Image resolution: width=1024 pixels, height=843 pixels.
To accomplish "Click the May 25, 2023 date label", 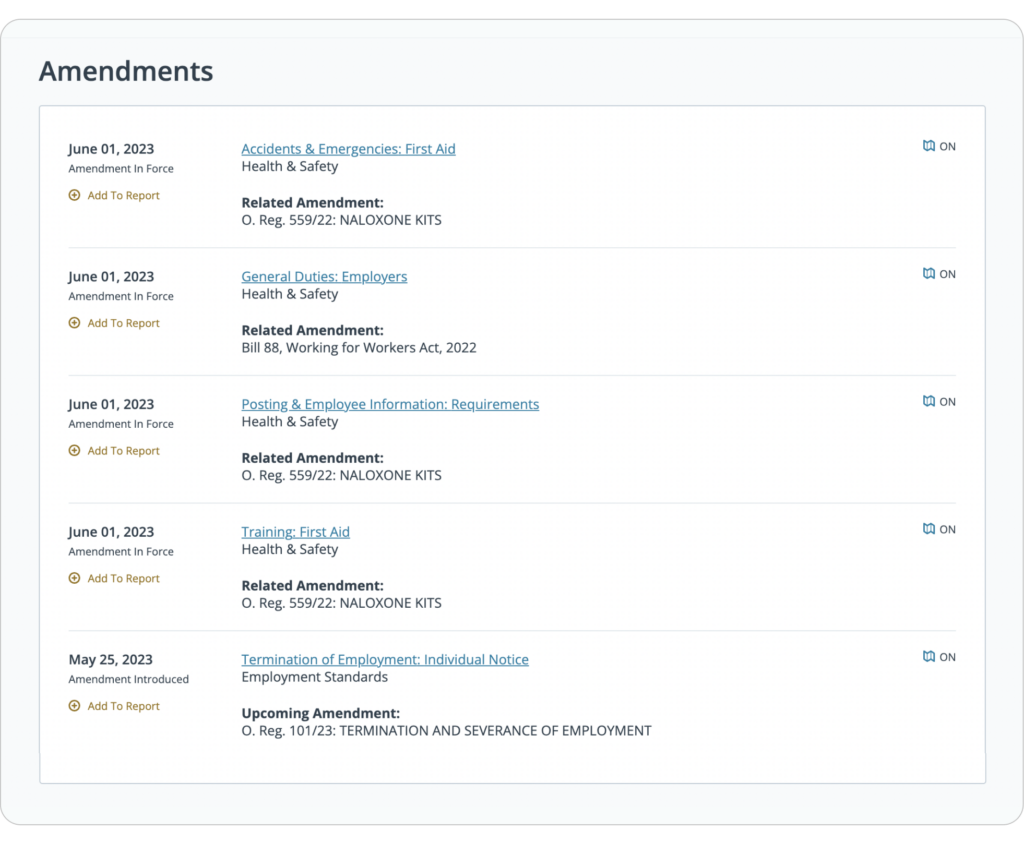I will pyautogui.click(x=111, y=659).
